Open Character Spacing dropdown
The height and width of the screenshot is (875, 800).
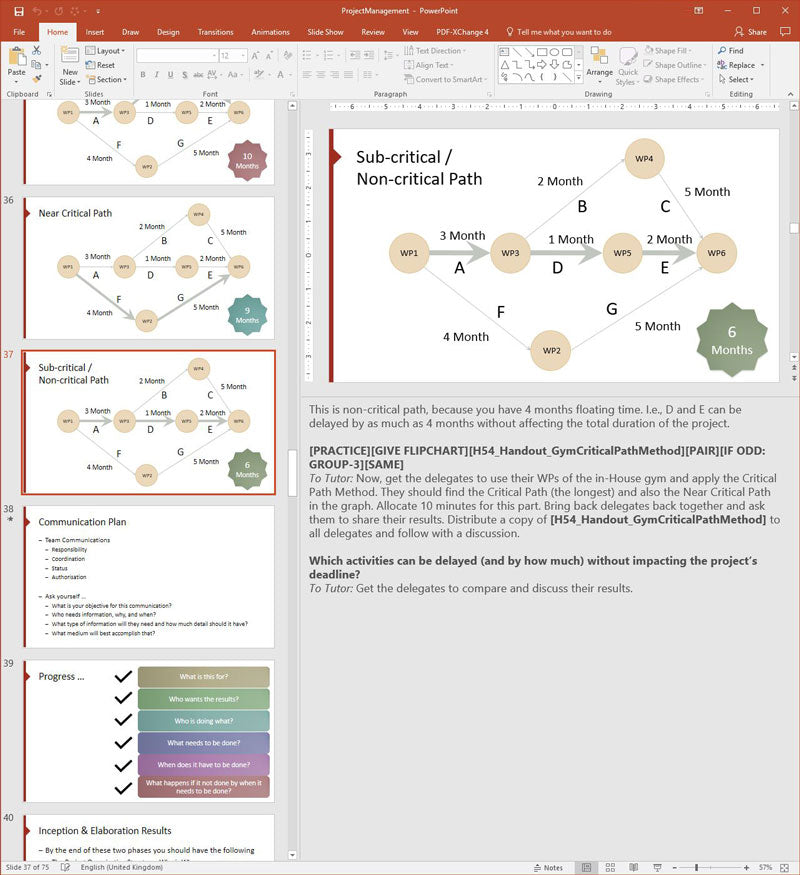(x=214, y=74)
